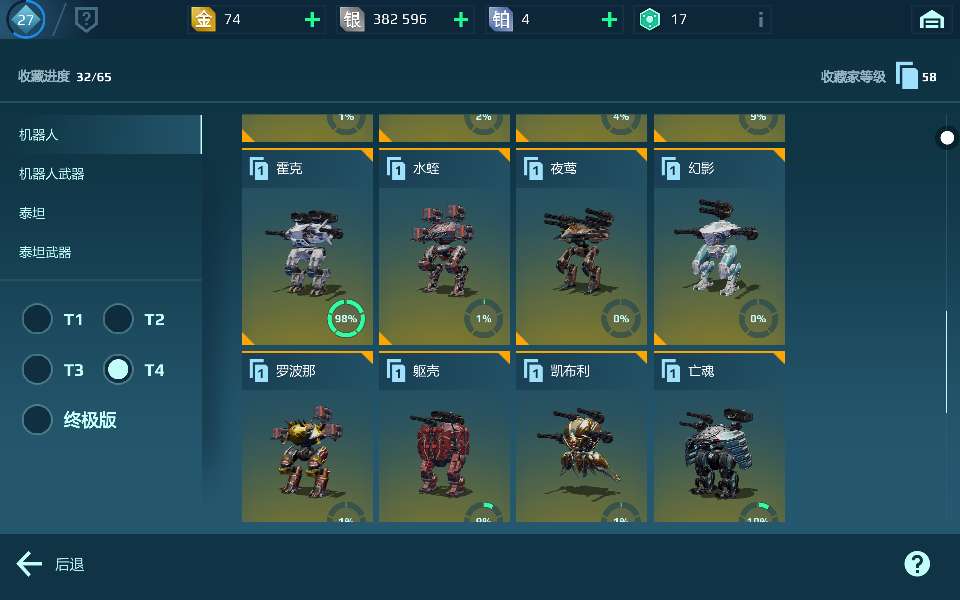Toggle the 终极版 filter option
960x600 pixels.
[37, 420]
